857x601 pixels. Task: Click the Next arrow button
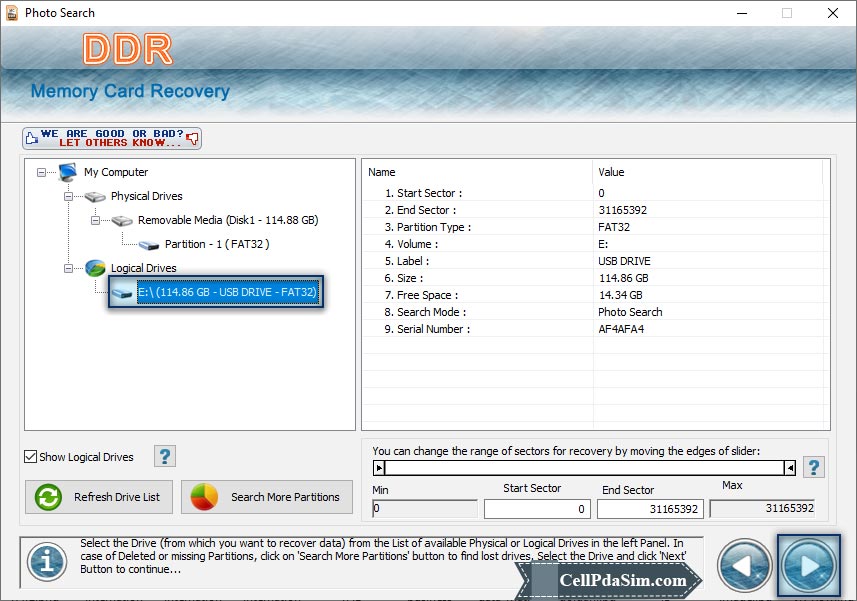pos(808,565)
